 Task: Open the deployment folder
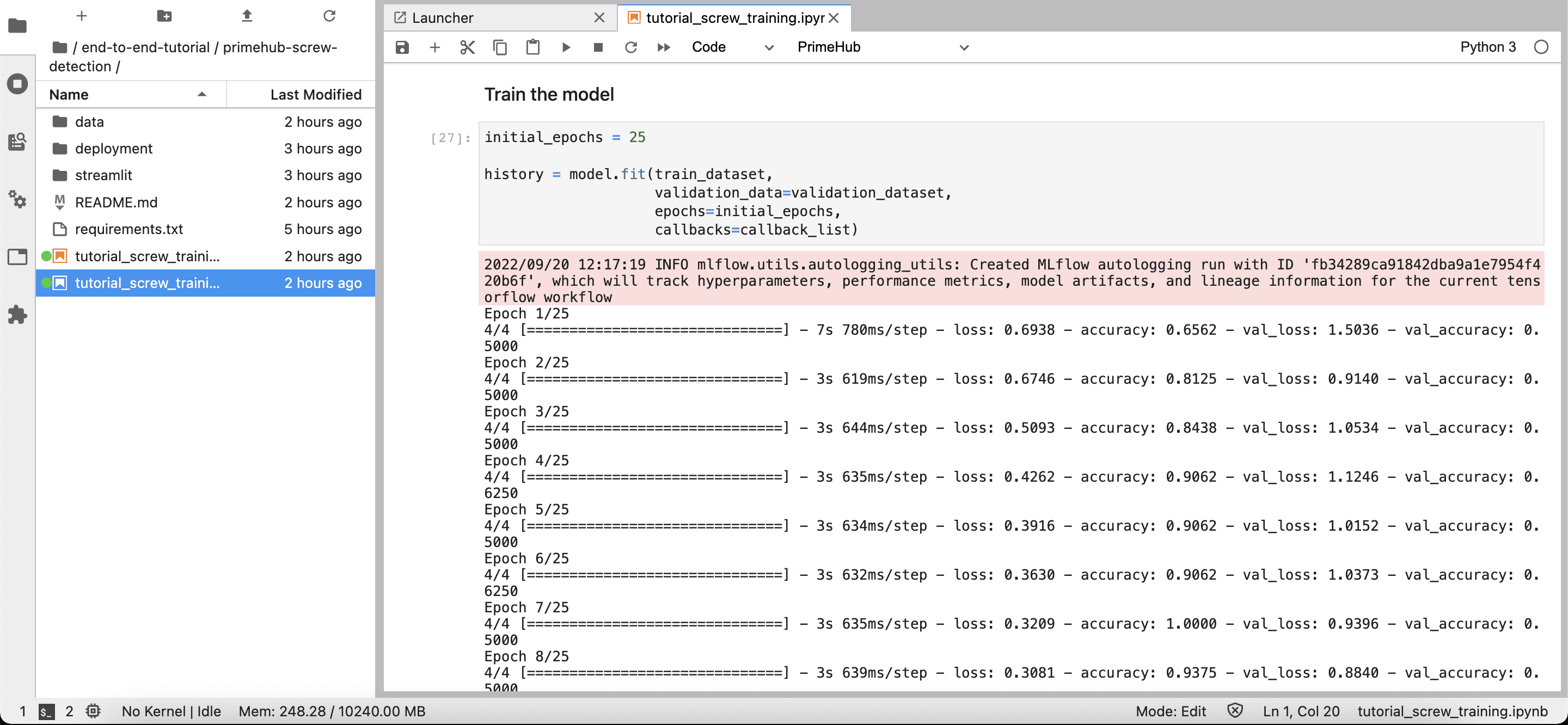click(205, 149)
